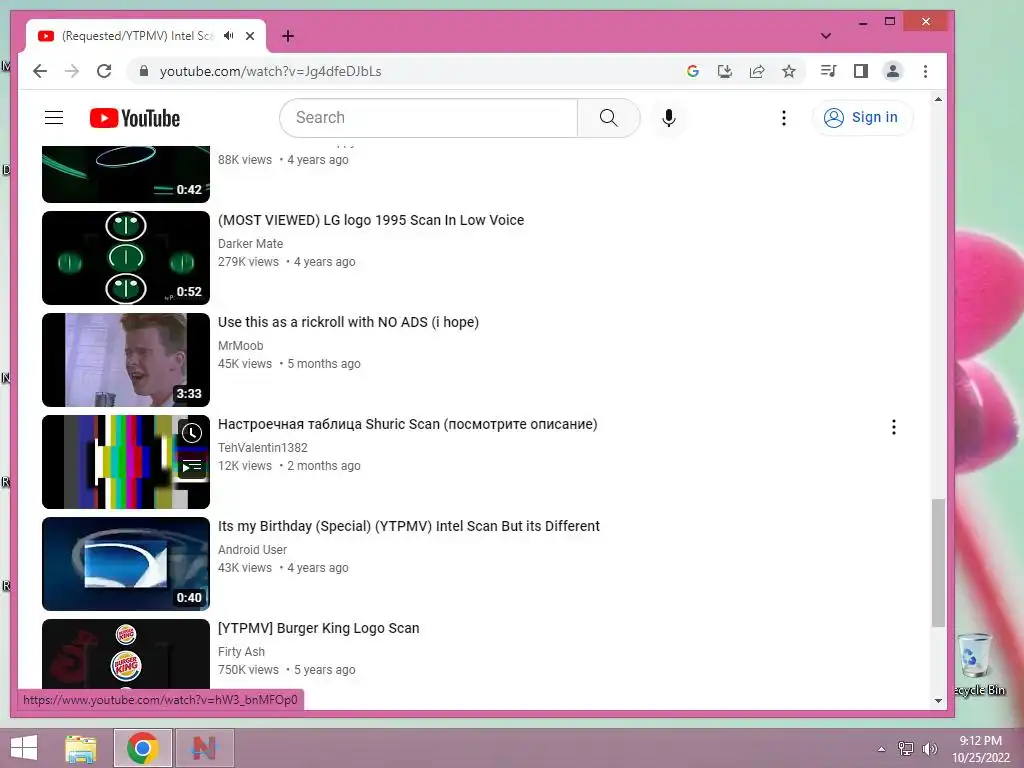This screenshot has height=768, width=1024.
Task: Open Chrome profile avatar menu
Action: pyautogui.click(x=893, y=71)
